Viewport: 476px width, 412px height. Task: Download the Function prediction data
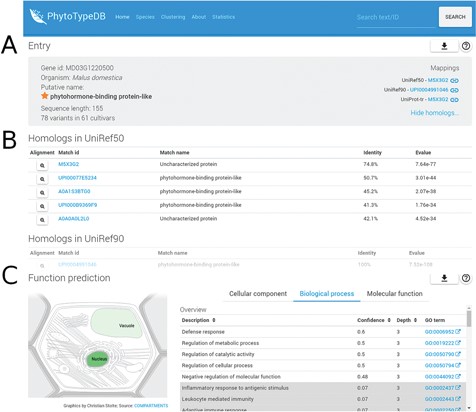point(444,278)
